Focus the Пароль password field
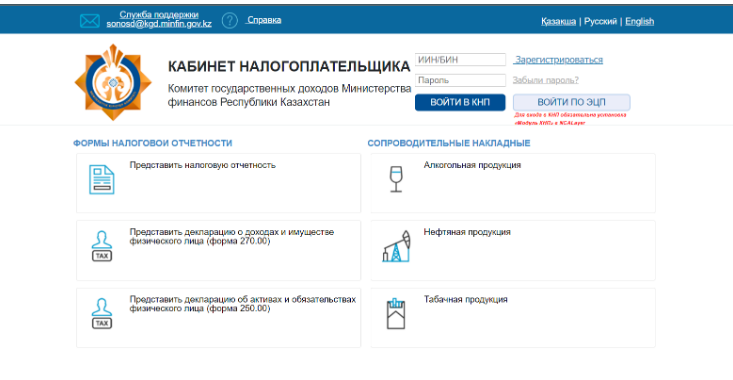 click(x=460, y=80)
